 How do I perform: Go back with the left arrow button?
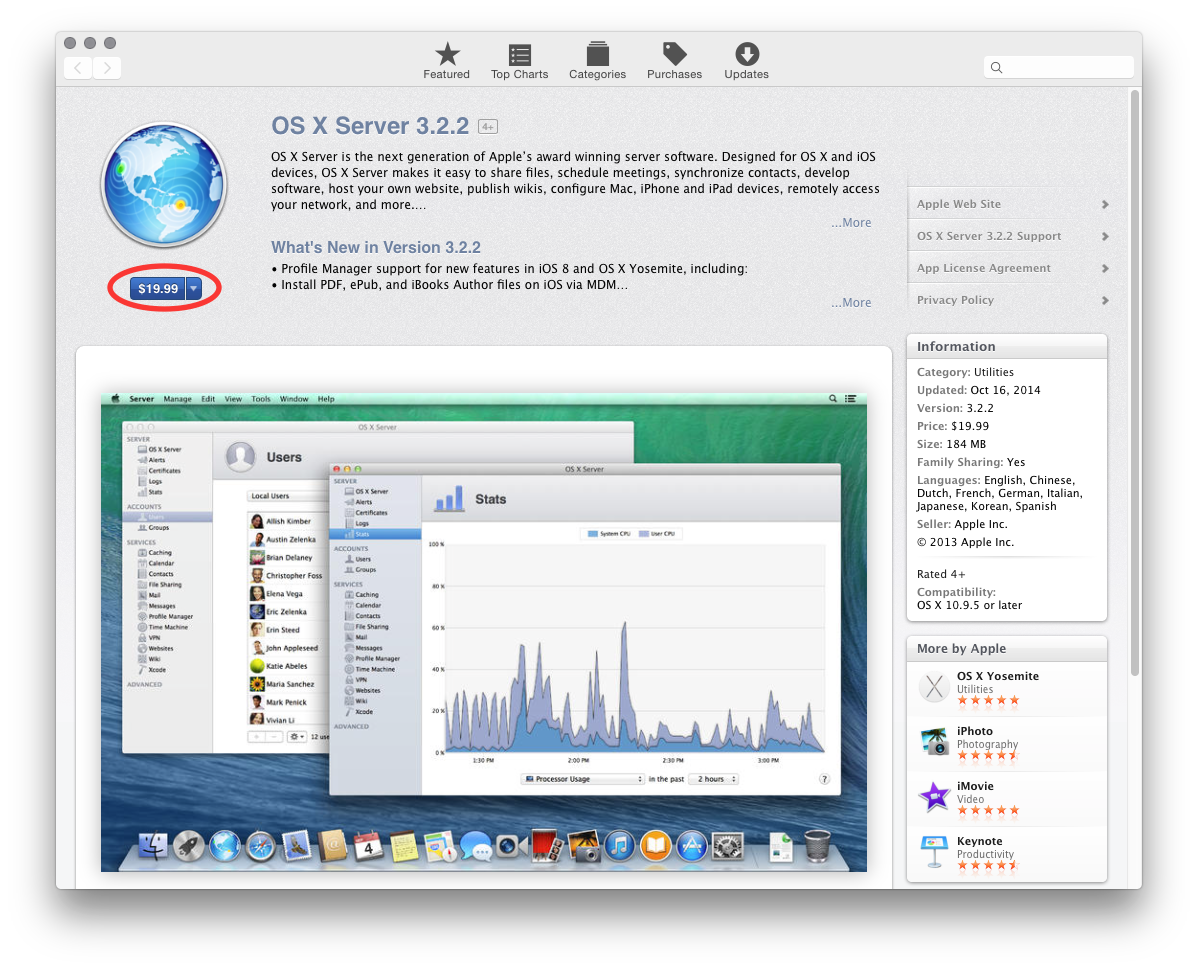pyautogui.click(x=78, y=68)
